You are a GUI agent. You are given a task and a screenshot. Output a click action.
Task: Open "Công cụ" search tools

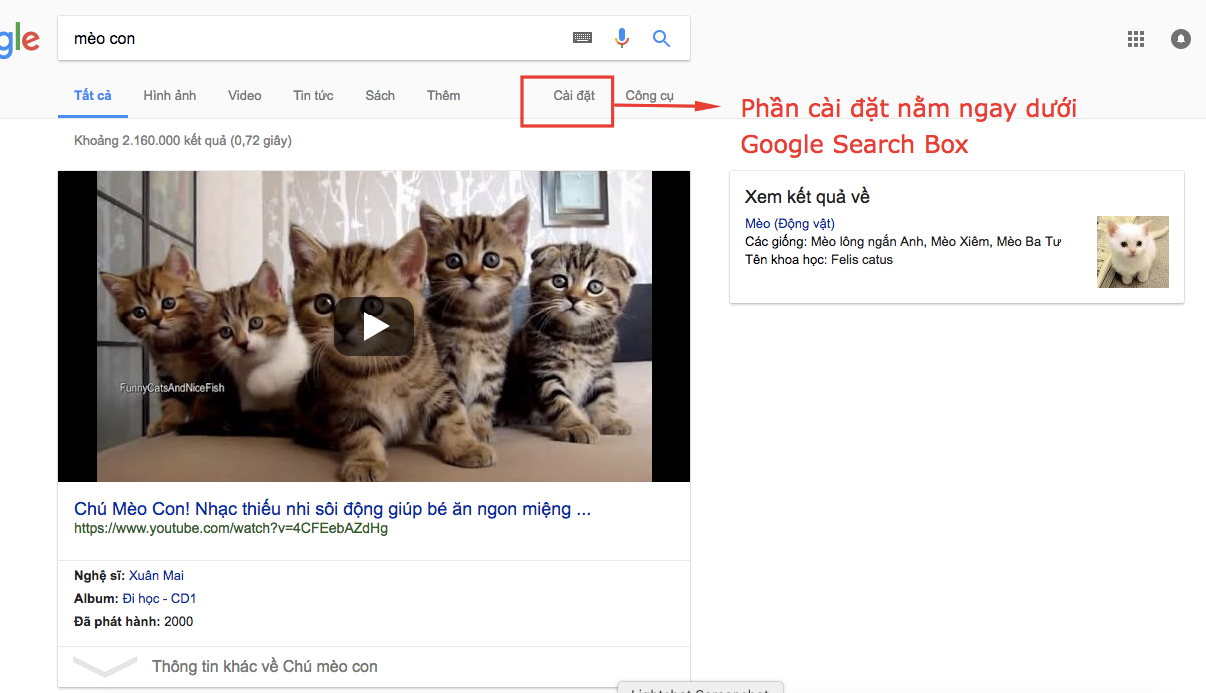(x=650, y=96)
